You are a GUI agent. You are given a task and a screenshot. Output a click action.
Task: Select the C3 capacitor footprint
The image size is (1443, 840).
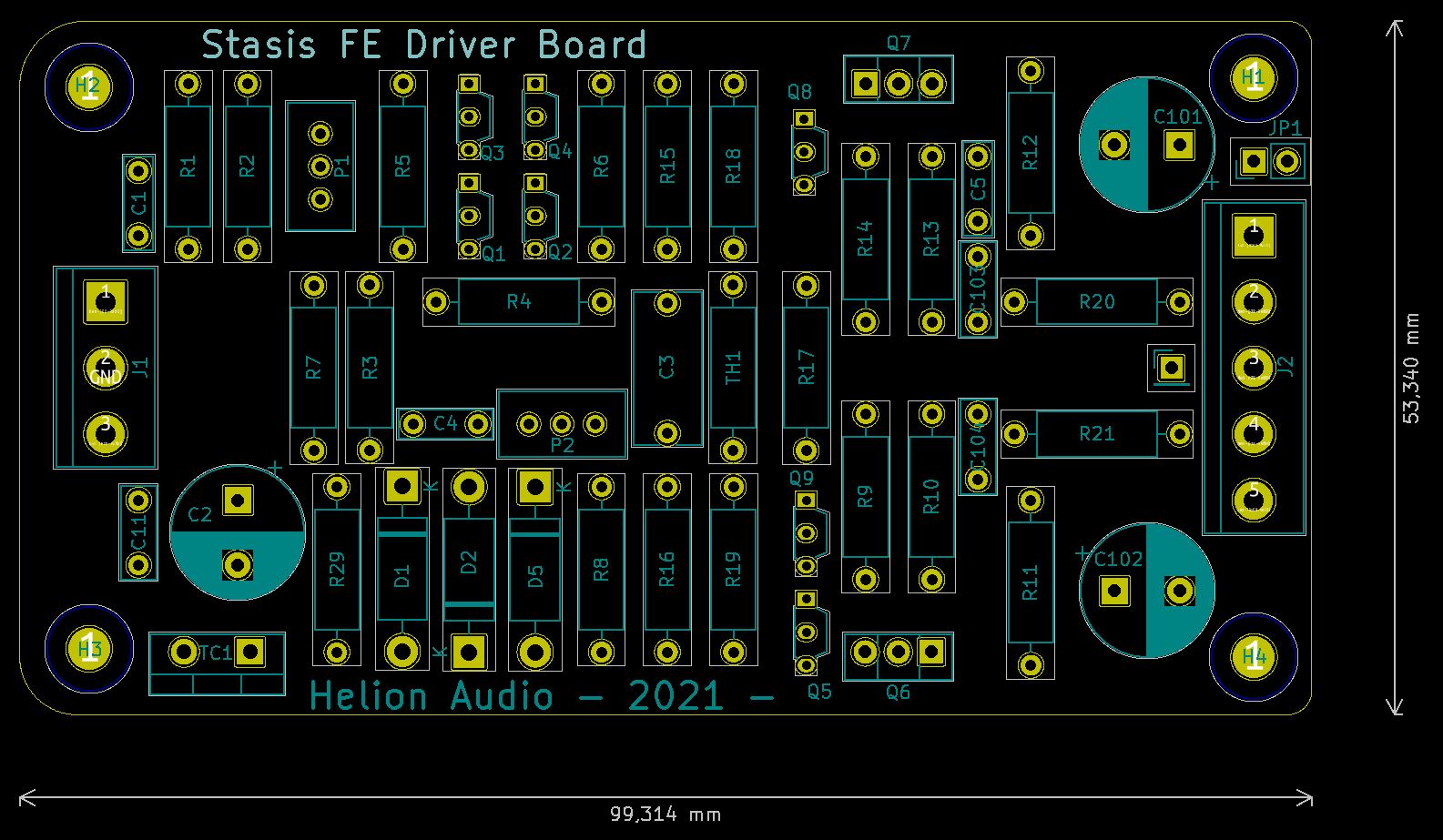(667, 368)
